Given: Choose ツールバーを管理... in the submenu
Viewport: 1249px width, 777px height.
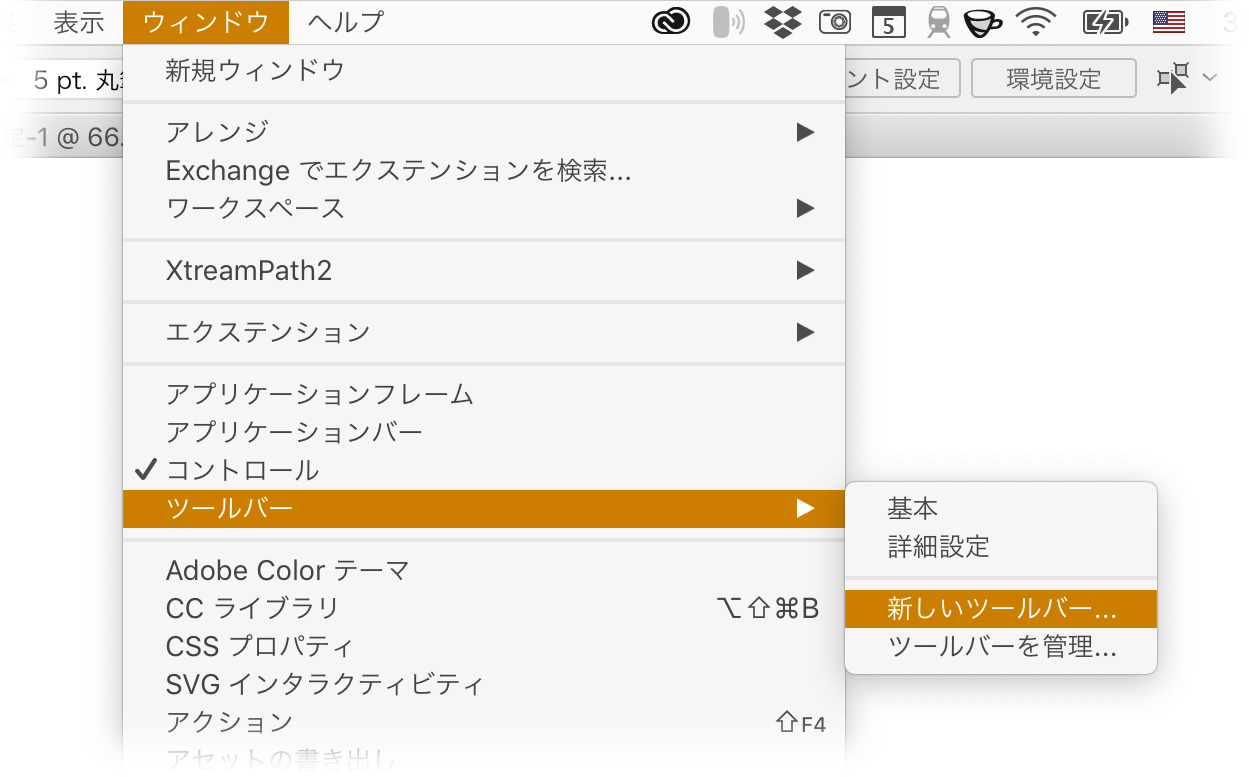Looking at the screenshot, I should [1001, 647].
